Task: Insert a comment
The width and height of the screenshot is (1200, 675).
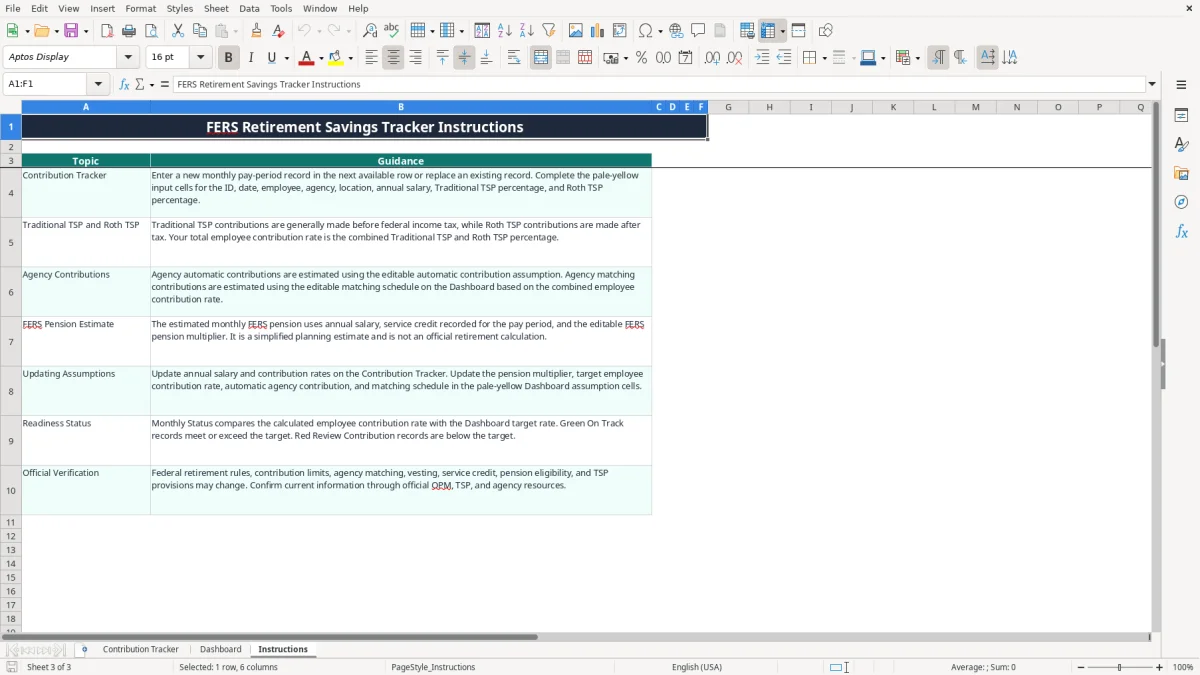Action: click(x=698, y=31)
